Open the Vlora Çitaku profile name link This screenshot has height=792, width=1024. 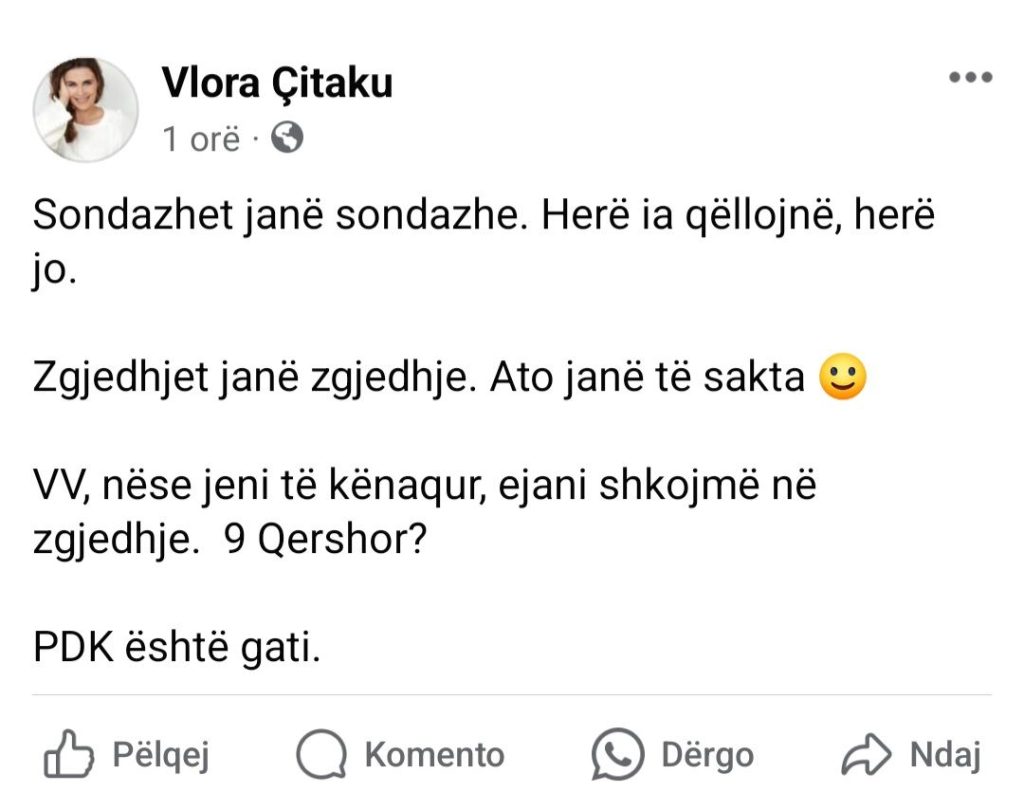tap(277, 83)
